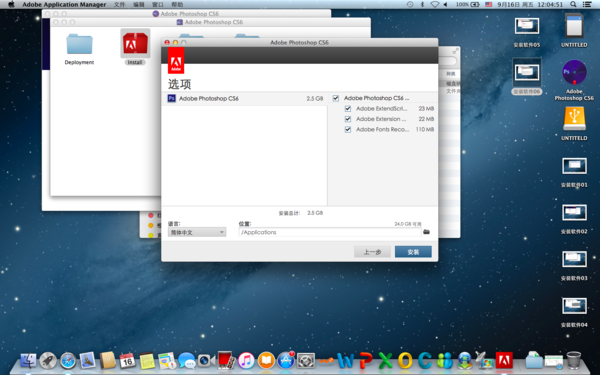The width and height of the screenshot is (600, 375).
Task: Open the Apple menu
Action: (11, 5)
